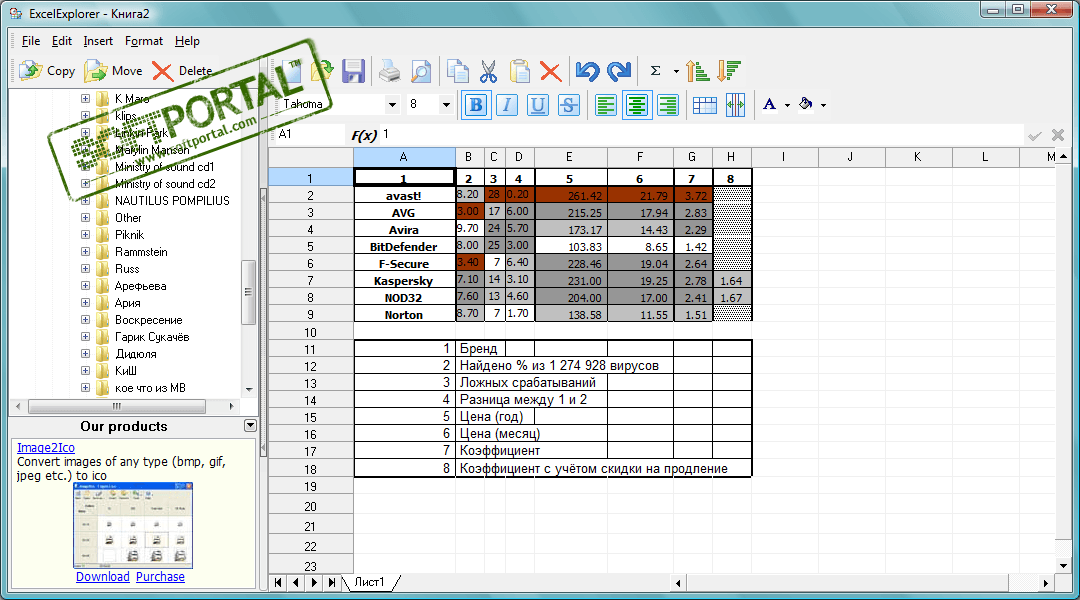
Task: Undo the last action
Action: pyautogui.click(x=588, y=70)
